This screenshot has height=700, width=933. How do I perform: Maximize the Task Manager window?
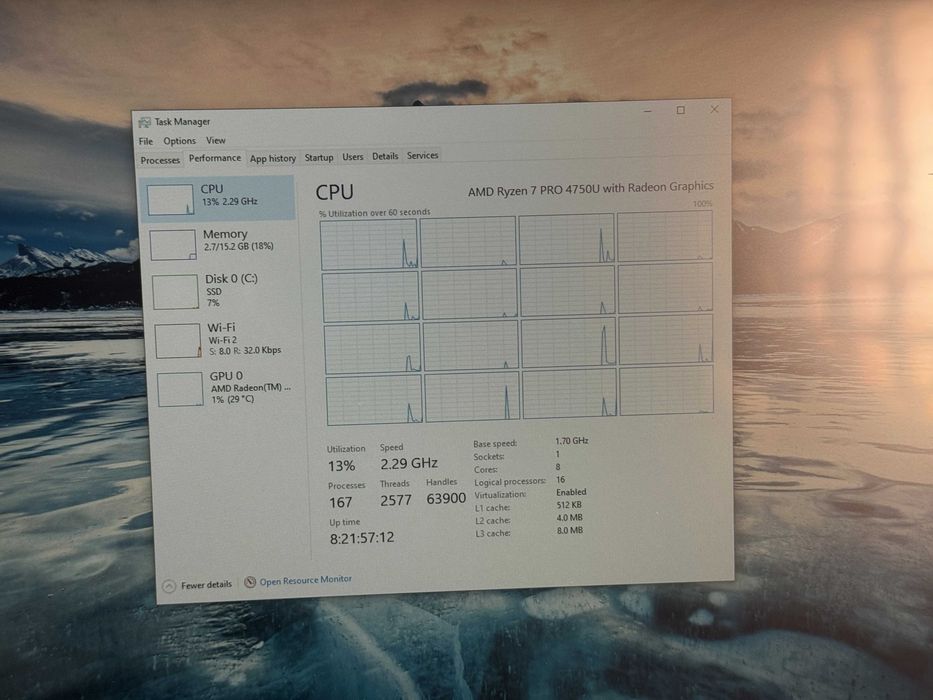coord(681,110)
